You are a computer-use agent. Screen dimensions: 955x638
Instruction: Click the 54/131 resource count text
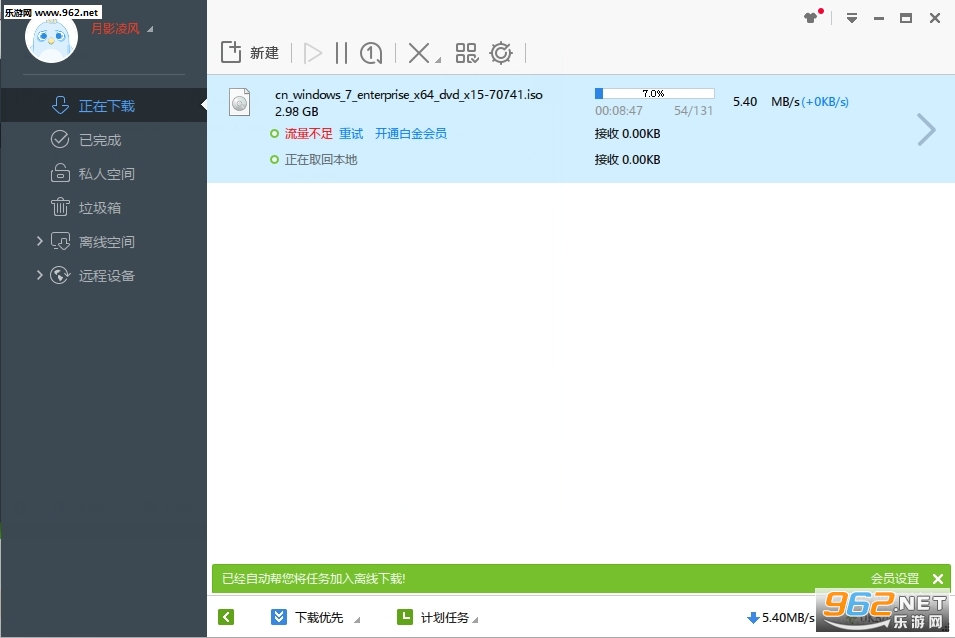693,111
